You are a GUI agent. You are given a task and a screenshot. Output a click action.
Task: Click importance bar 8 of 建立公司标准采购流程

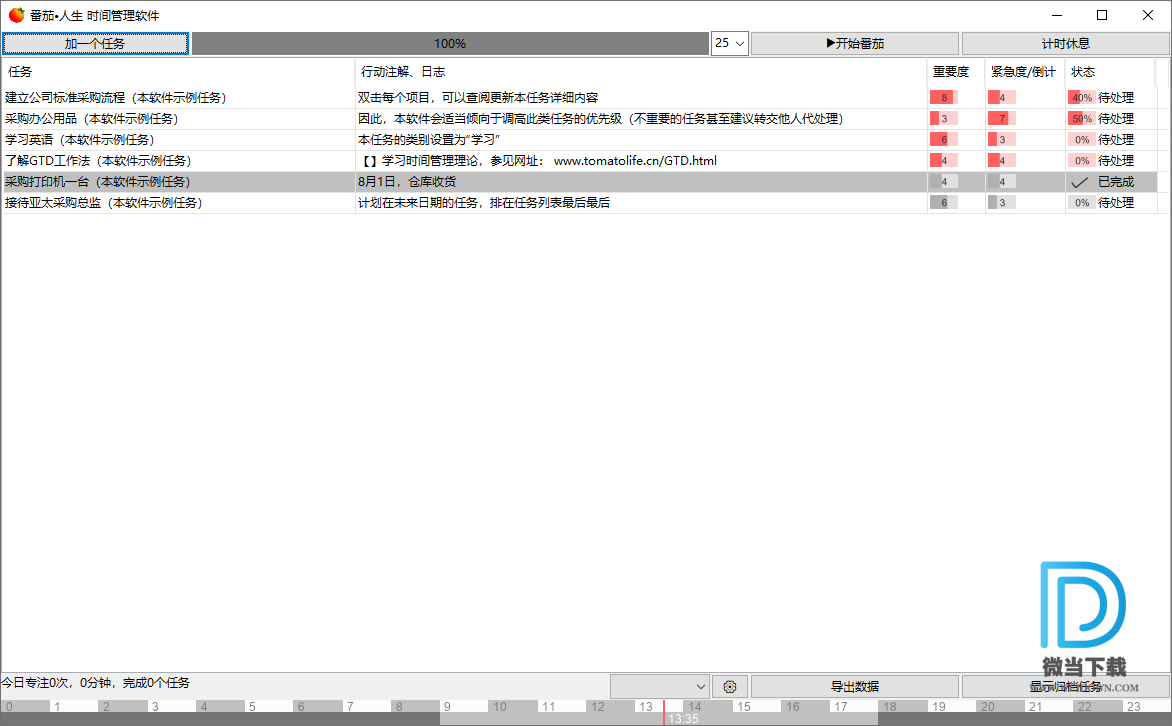coord(944,98)
